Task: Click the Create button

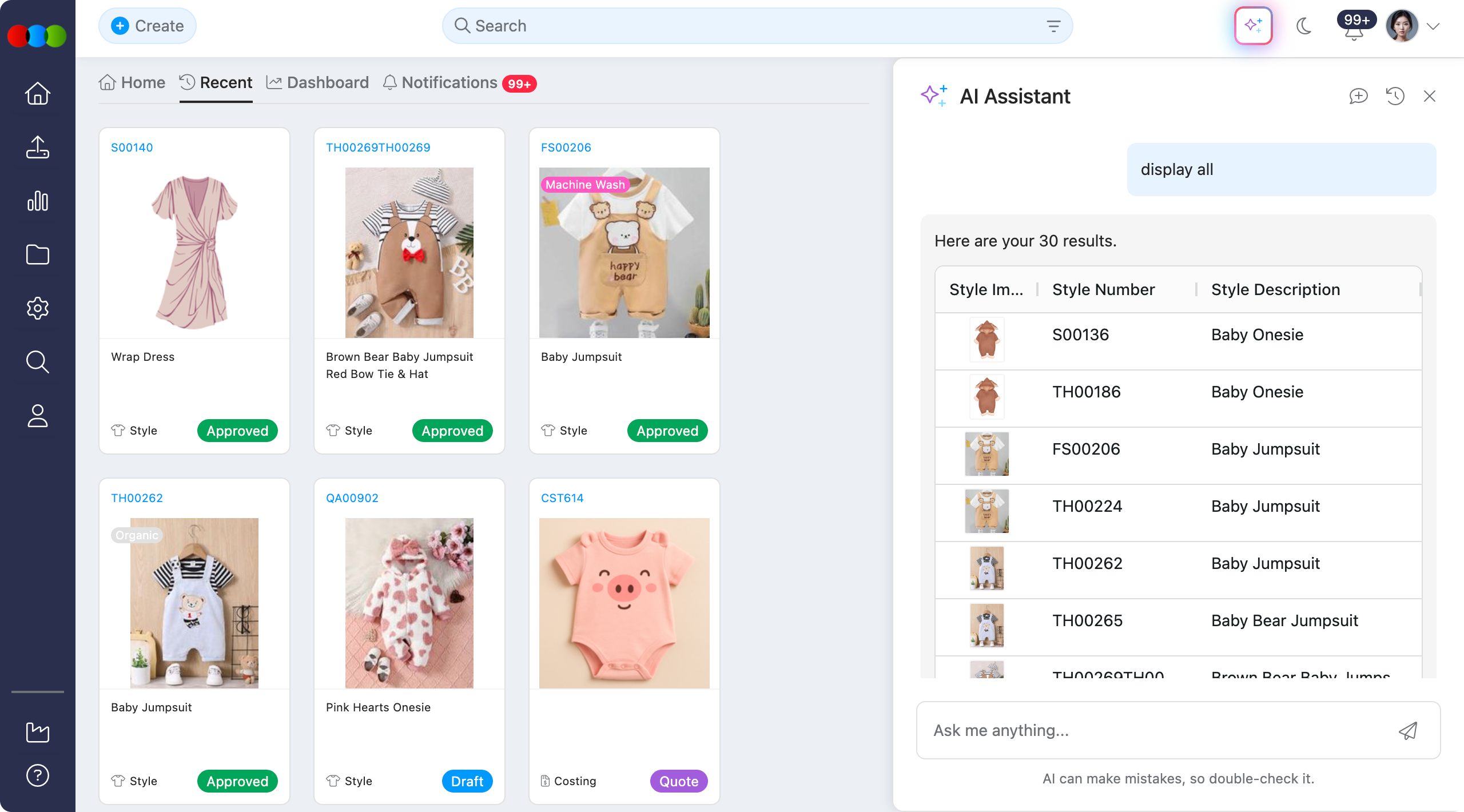Action: coord(147,25)
